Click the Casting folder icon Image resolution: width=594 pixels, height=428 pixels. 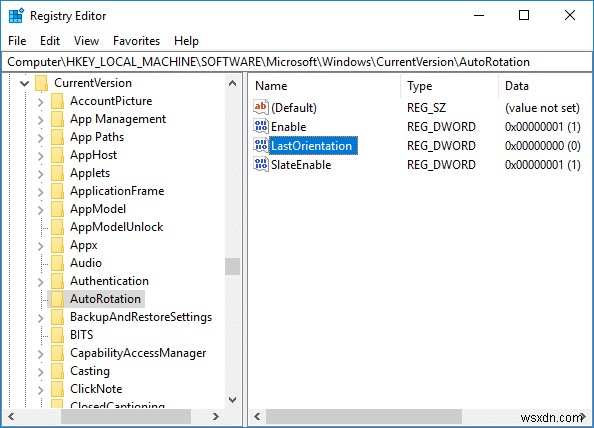tap(57, 371)
